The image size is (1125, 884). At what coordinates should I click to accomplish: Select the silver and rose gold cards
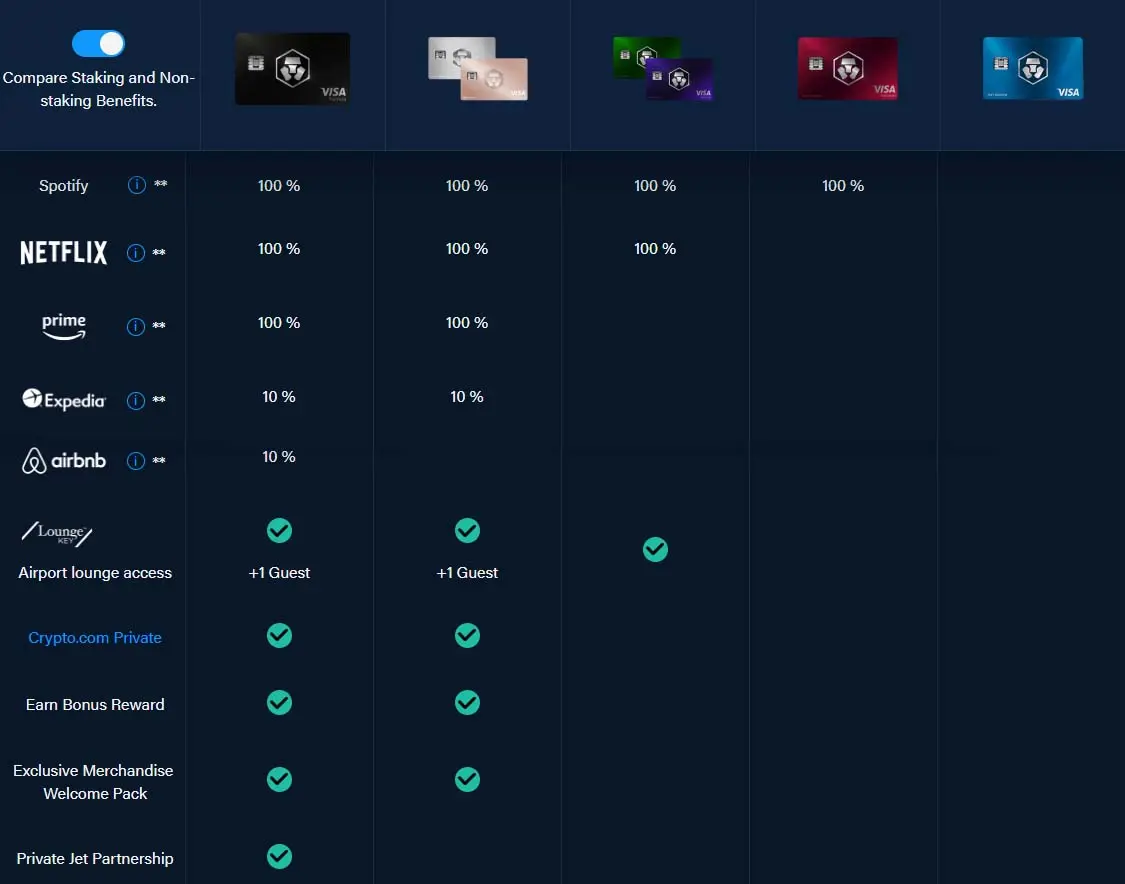pos(478,69)
